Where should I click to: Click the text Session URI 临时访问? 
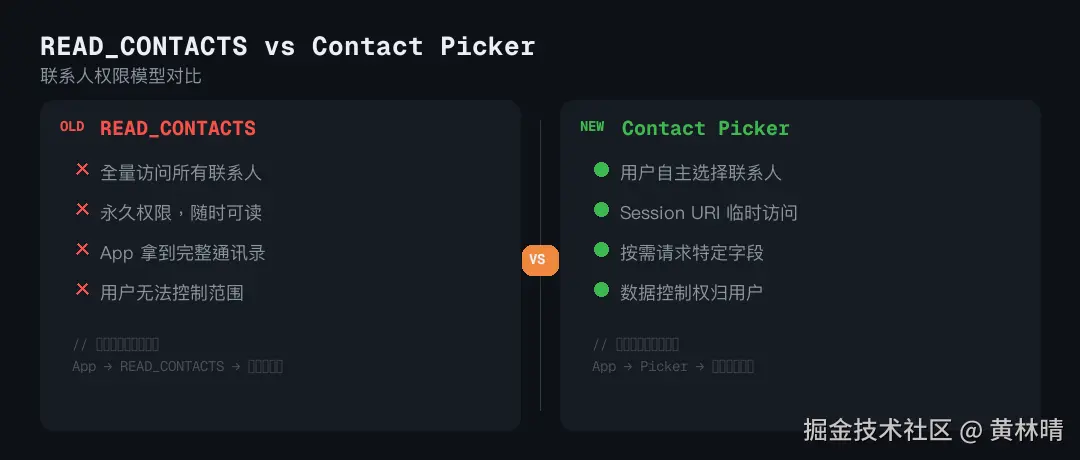pyautogui.click(x=708, y=212)
